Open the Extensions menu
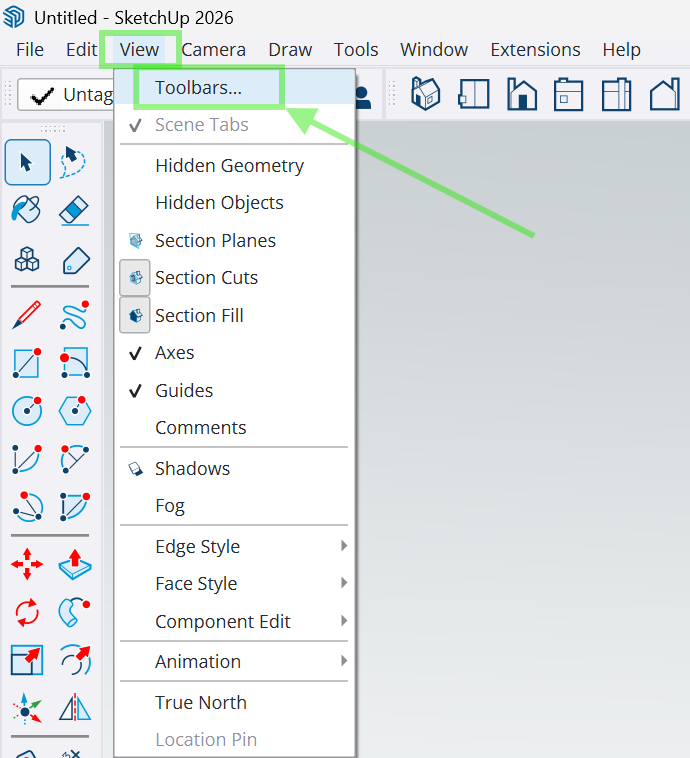Viewport: 690px width, 758px height. click(x=535, y=50)
